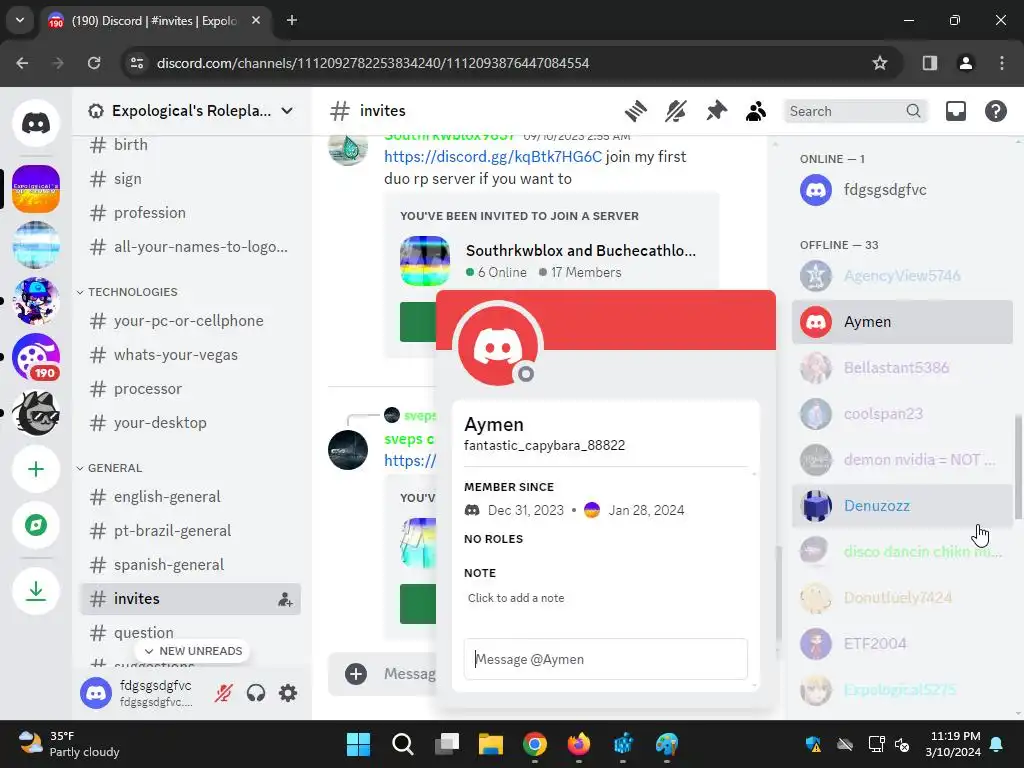
Task: Select Bellastant5386 in member list
Action: coord(902,368)
